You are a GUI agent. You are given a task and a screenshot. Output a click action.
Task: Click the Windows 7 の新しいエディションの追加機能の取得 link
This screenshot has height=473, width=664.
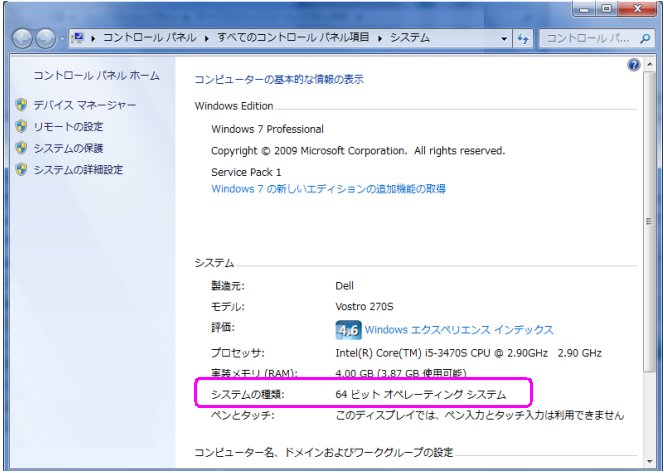coord(328,188)
